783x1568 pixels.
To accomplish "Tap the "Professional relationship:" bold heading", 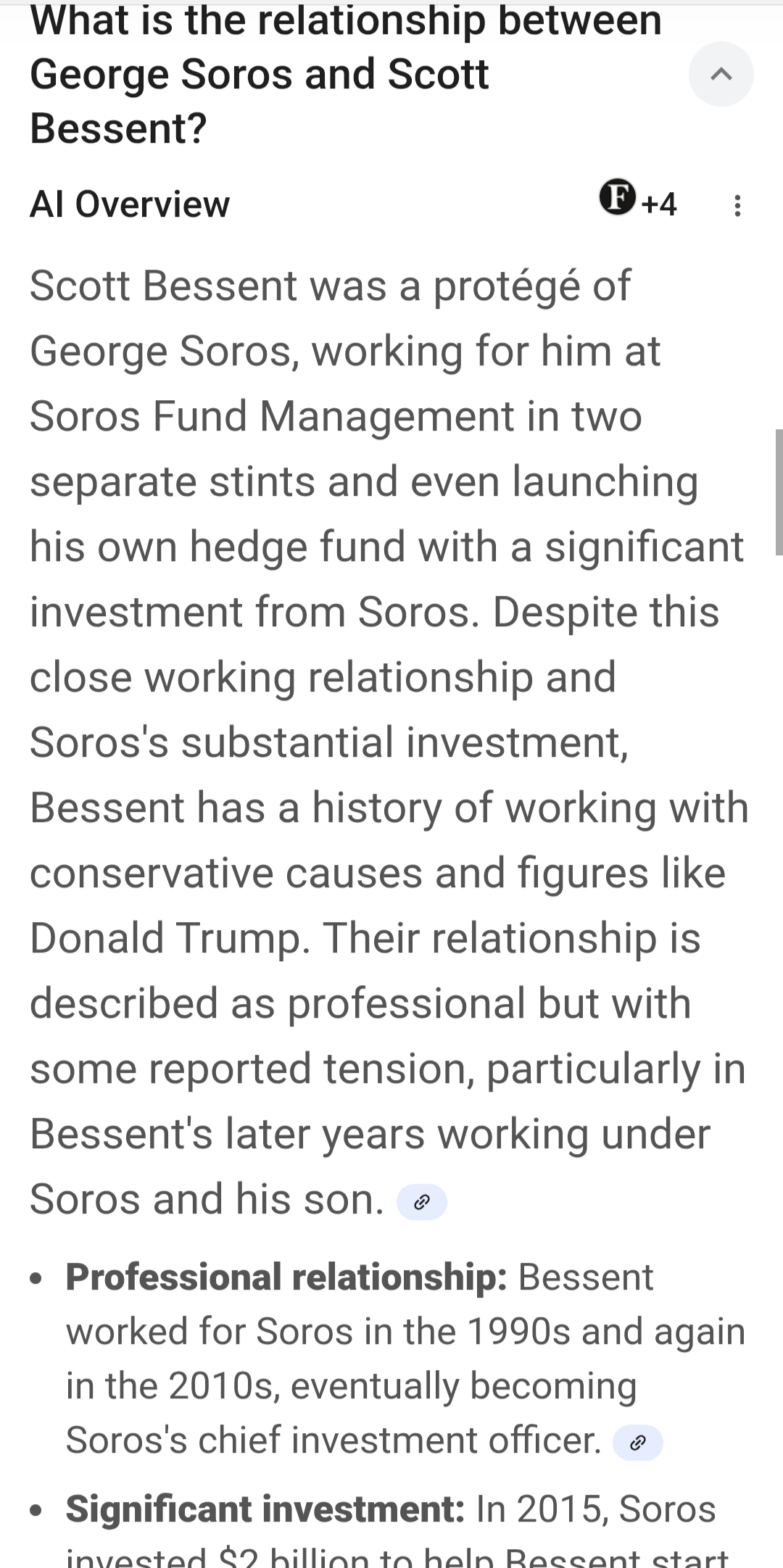I will click(286, 1277).
